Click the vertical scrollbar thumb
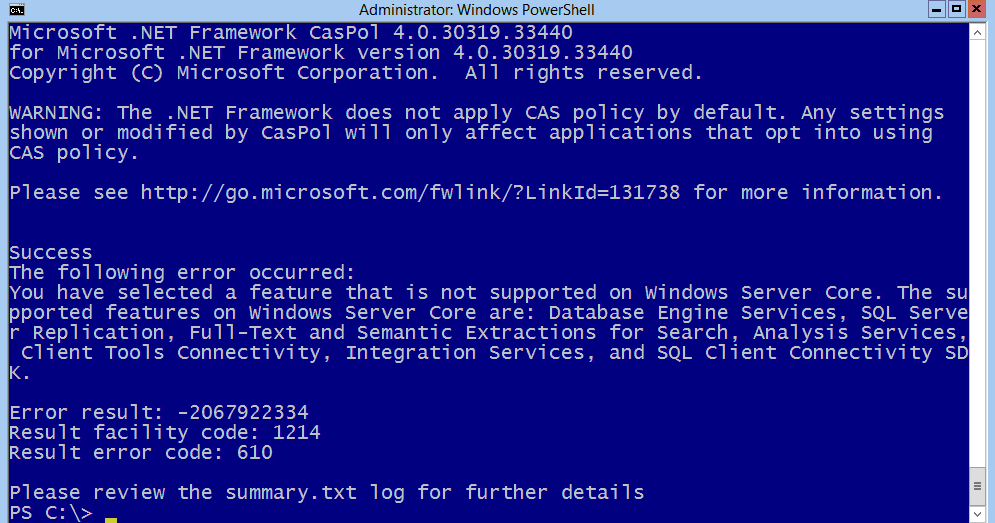The height and width of the screenshot is (523, 995). point(977,486)
